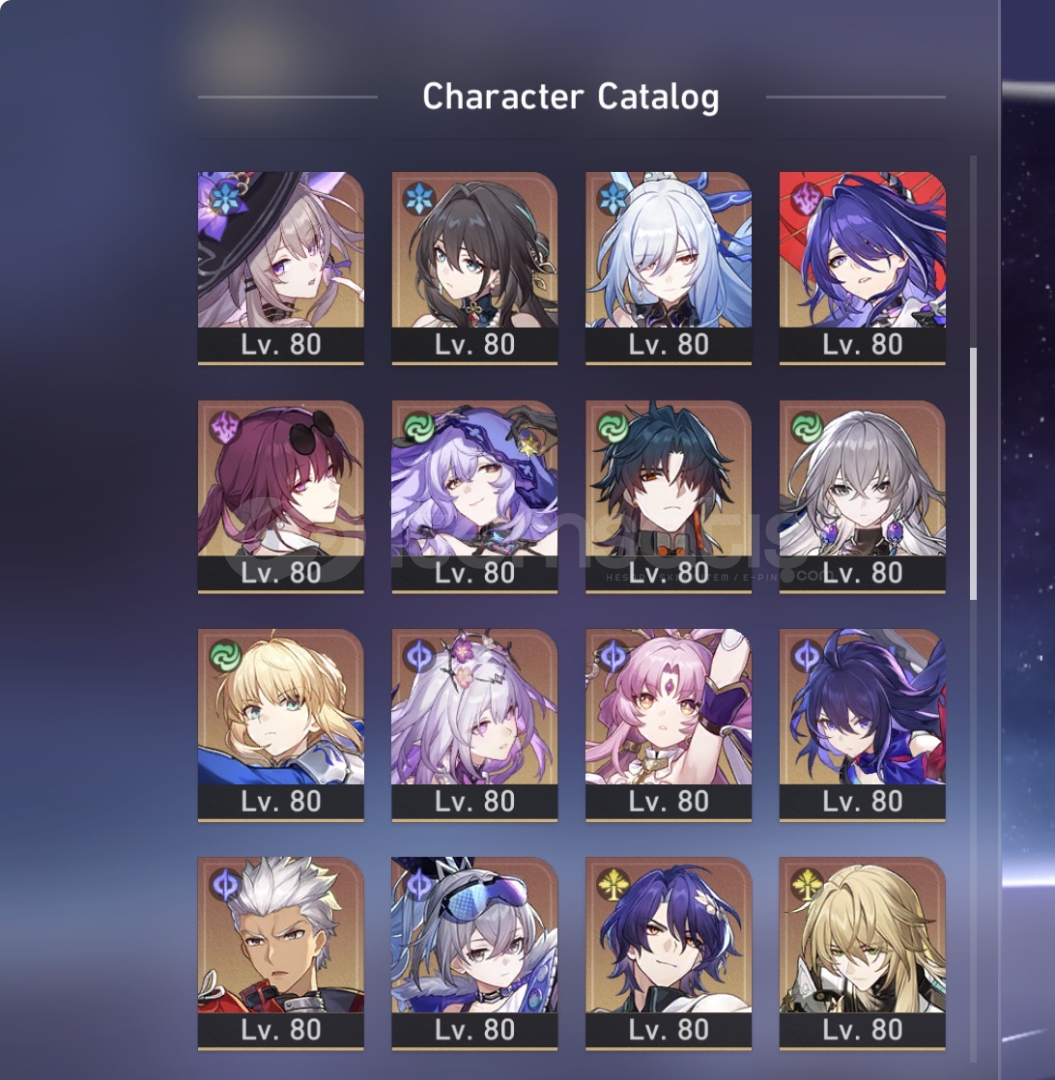Select the dark teal-haired male wind character

pos(668,496)
